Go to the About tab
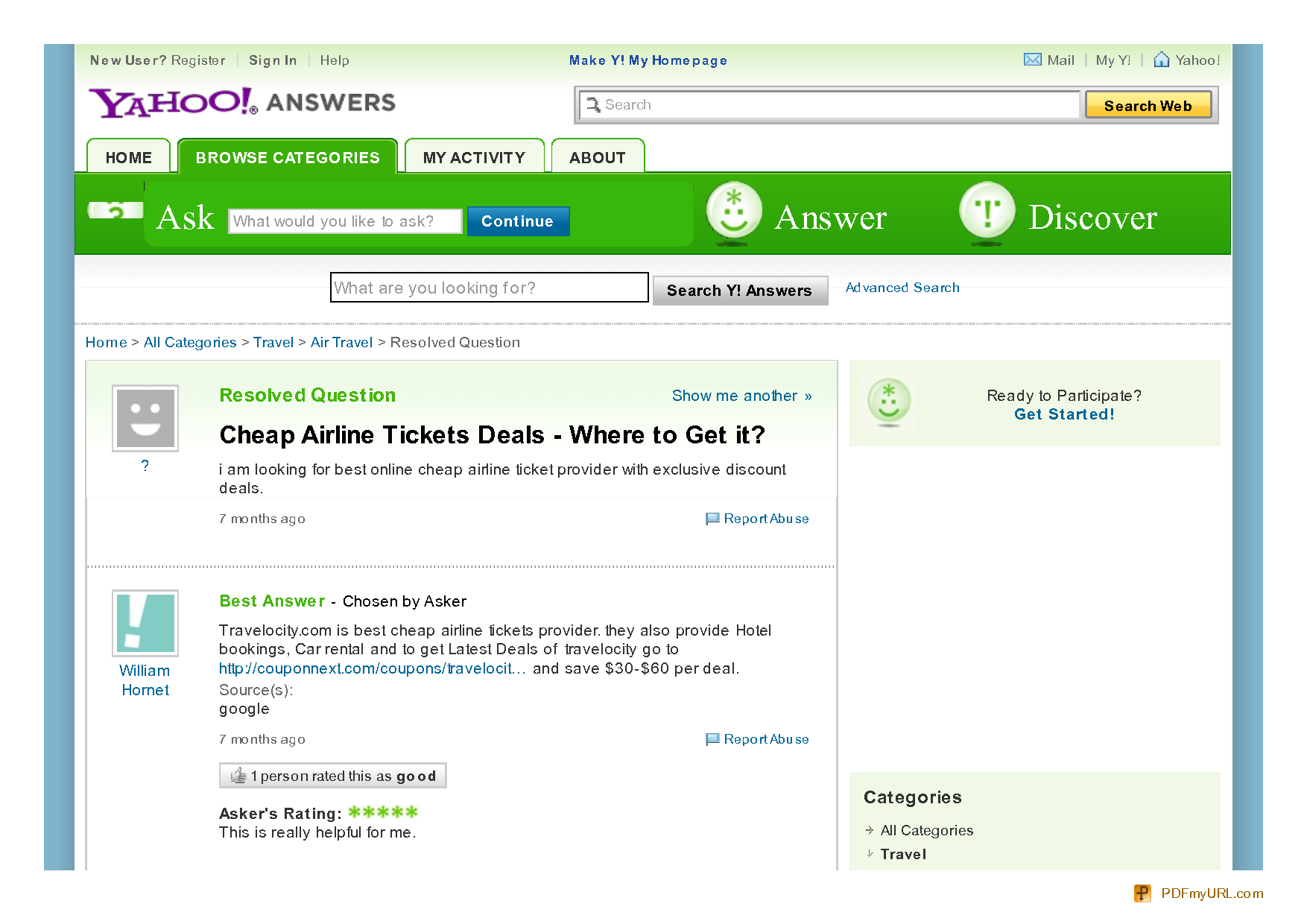This screenshot has height=924, width=1307. coord(597,157)
